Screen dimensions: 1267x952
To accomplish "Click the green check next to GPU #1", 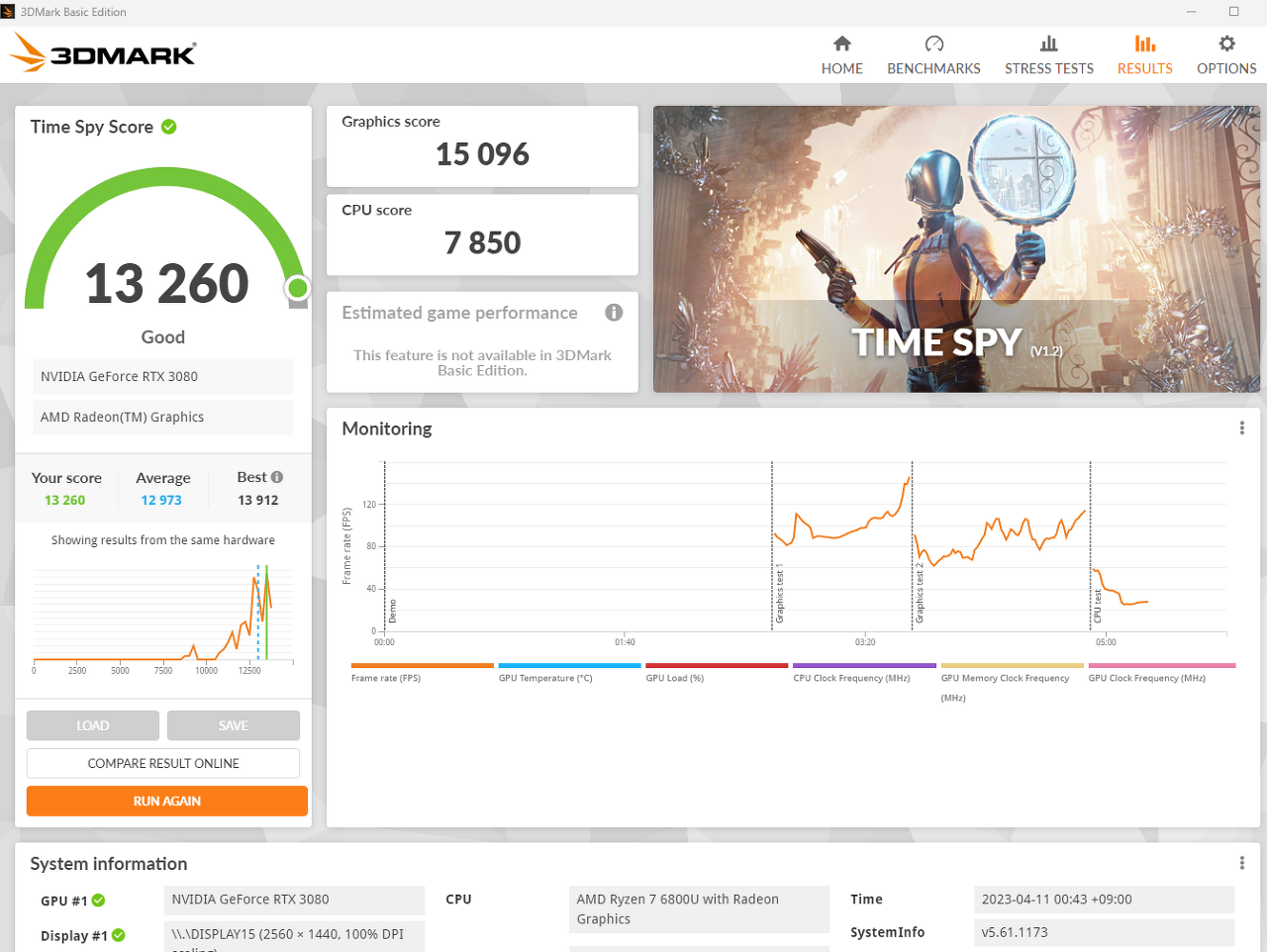I will pyautogui.click(x=99, y=901).
